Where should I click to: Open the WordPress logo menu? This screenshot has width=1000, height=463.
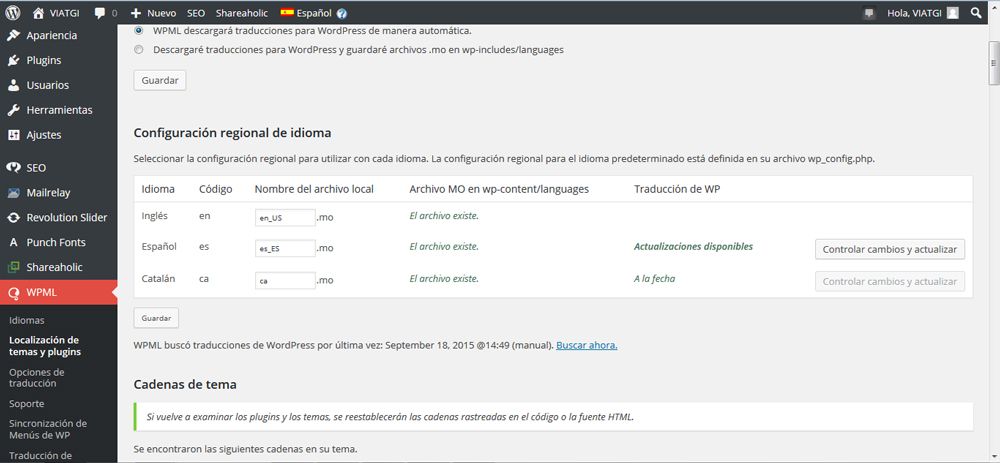point(13,13)
